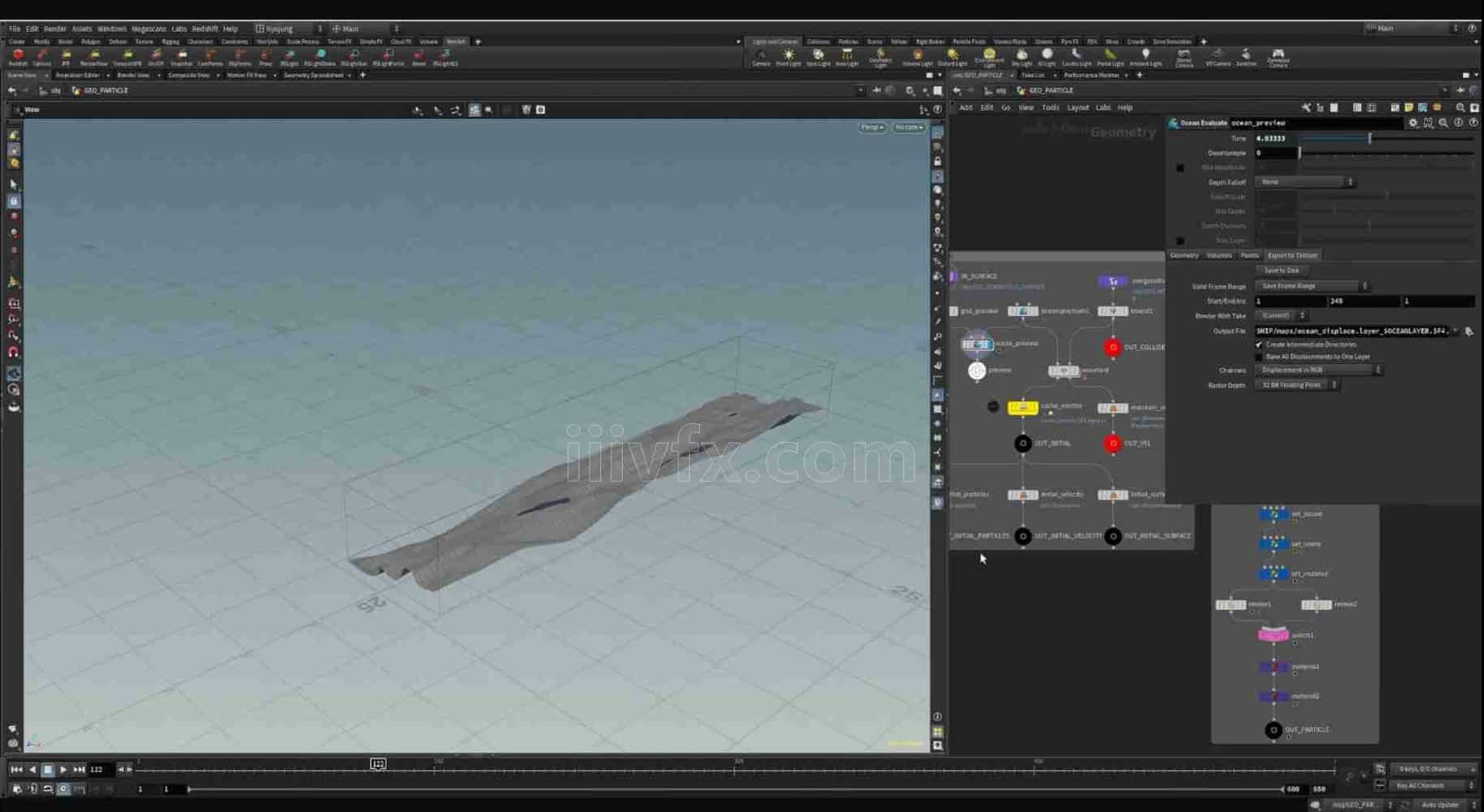Select the OUT_INITIAL null node
The image size is (1484, 812).
click(x=1023, y=443)
